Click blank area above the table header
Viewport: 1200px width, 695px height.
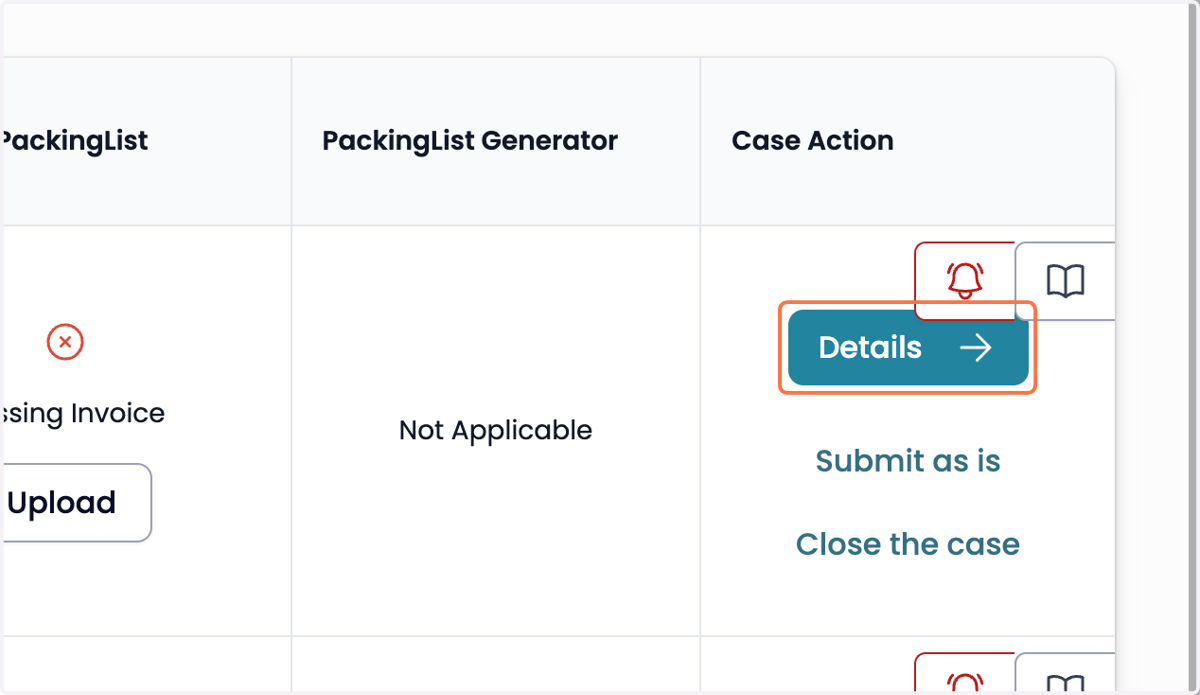(x=560, y=30)
